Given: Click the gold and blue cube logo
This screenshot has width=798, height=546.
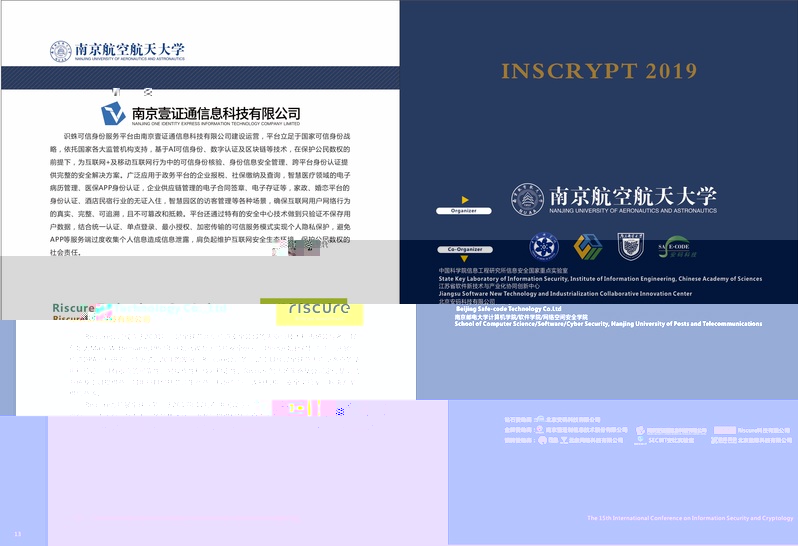Looking at the screenshot, I should click(x=588, y=247).
